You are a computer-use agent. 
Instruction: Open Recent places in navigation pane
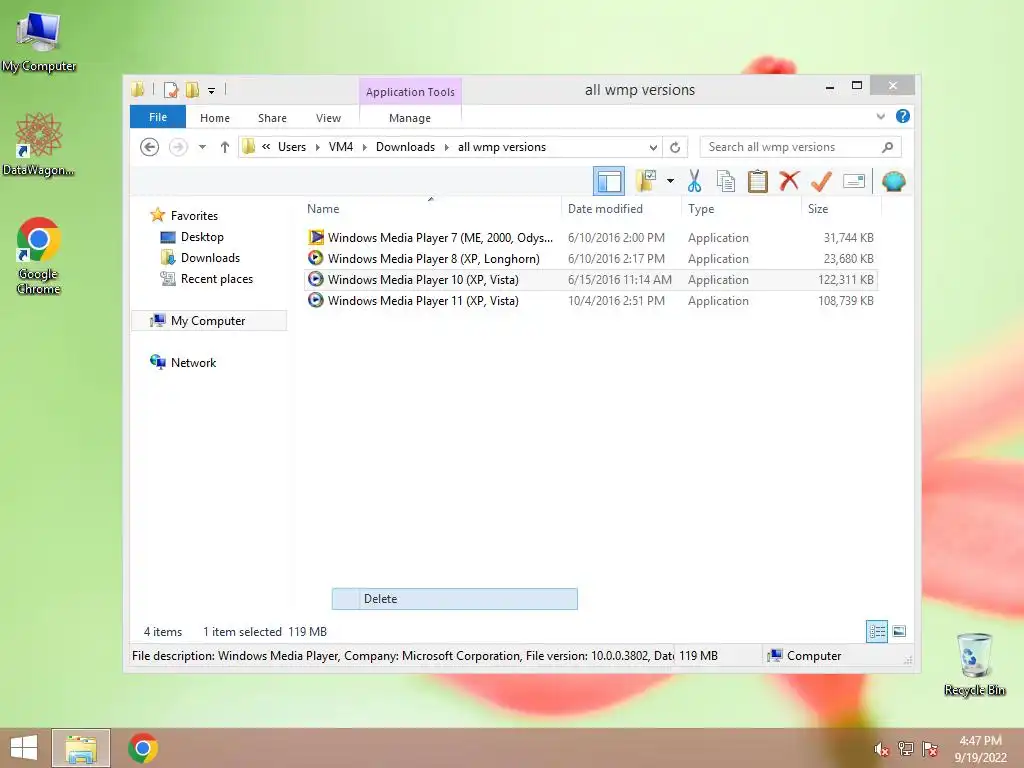click(x=217, y=279)
